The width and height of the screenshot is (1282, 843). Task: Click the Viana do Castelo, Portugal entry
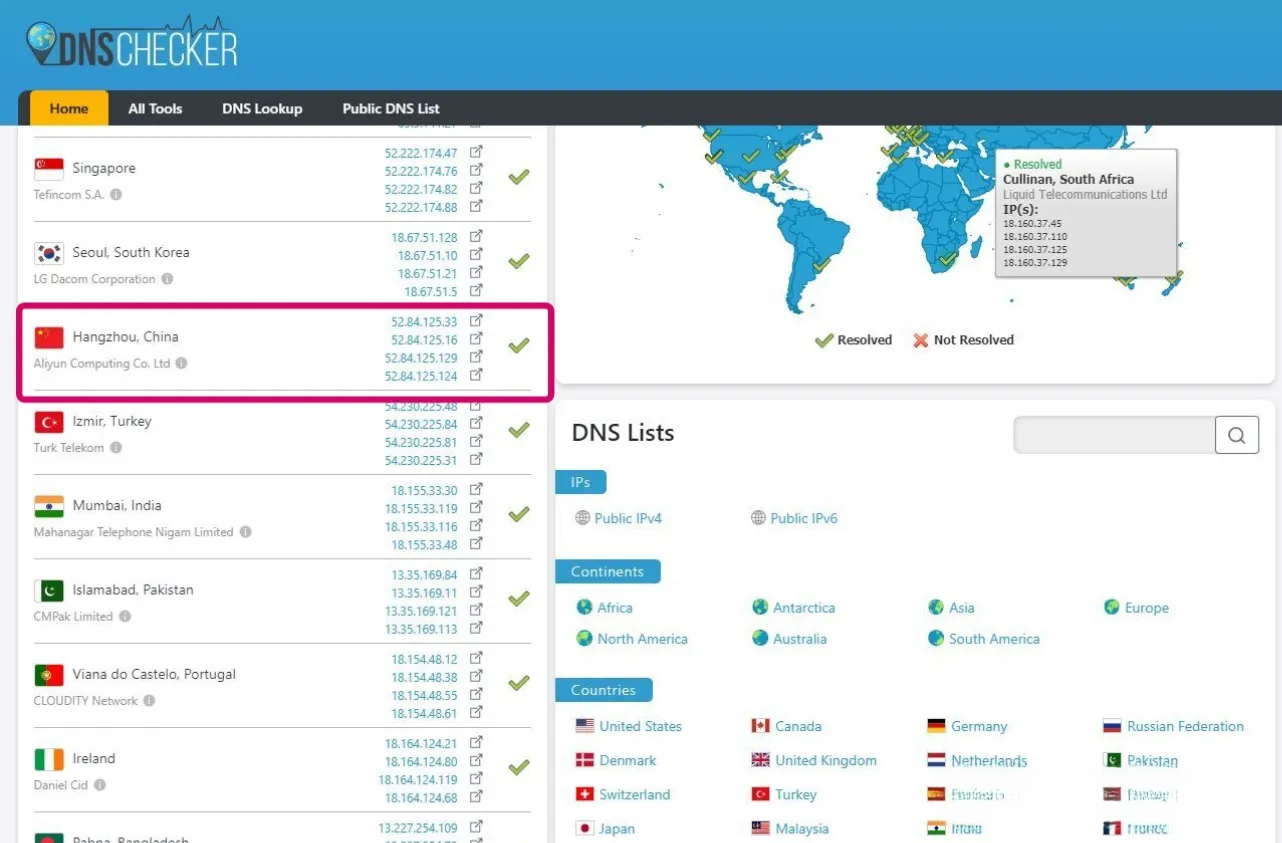[154, 674]
